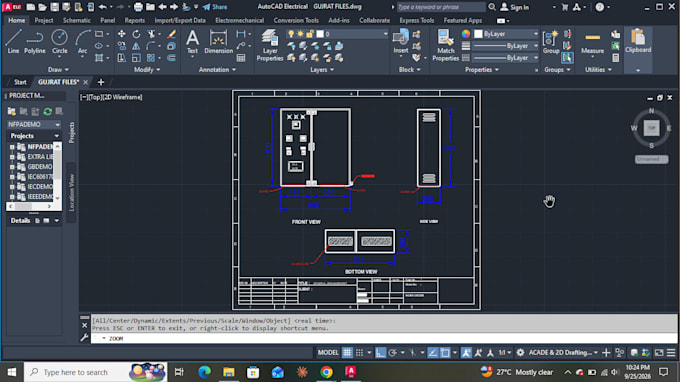This screenshot has height=382, width=680.
Task: Click Sign In button
Action: (515, 7)
